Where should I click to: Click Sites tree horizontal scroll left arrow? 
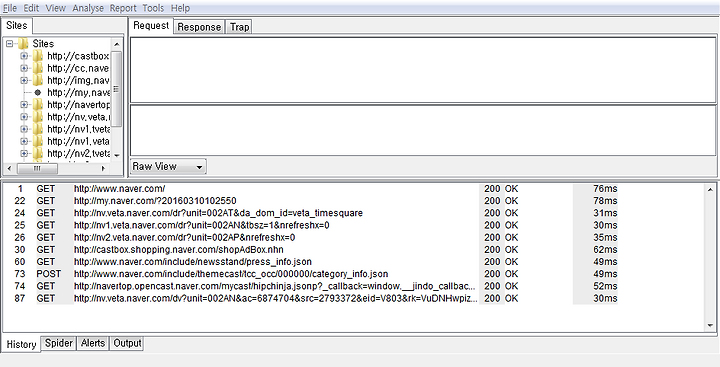(x=10, y=169)
